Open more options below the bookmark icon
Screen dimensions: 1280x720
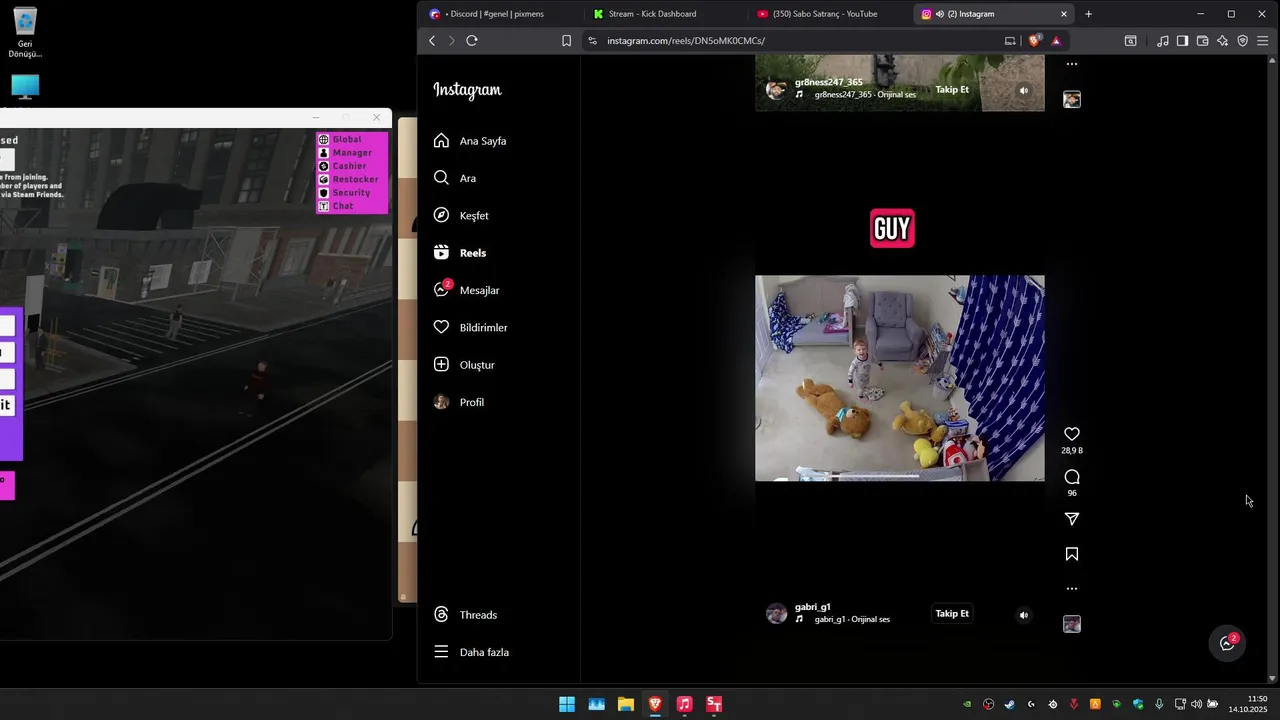pyautogui.click(x=1072, y=588)
